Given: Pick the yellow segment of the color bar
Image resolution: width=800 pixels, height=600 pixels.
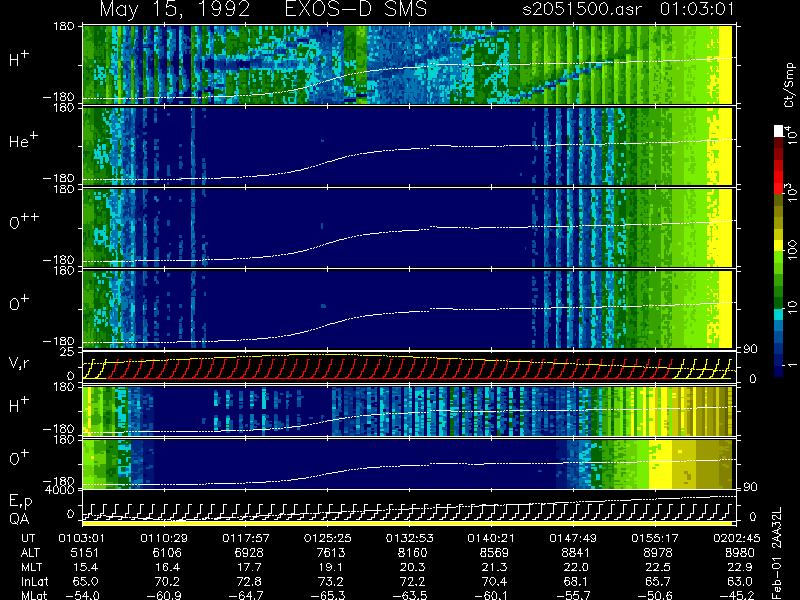Looking at the screenshot, I should tap(779, 247).
